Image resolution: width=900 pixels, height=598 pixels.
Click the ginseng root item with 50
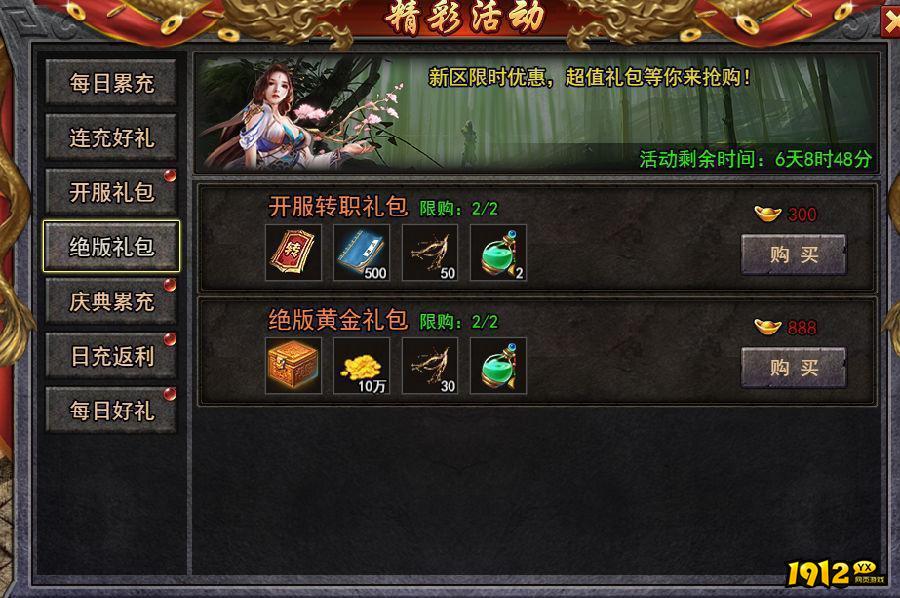click(430, 253)
